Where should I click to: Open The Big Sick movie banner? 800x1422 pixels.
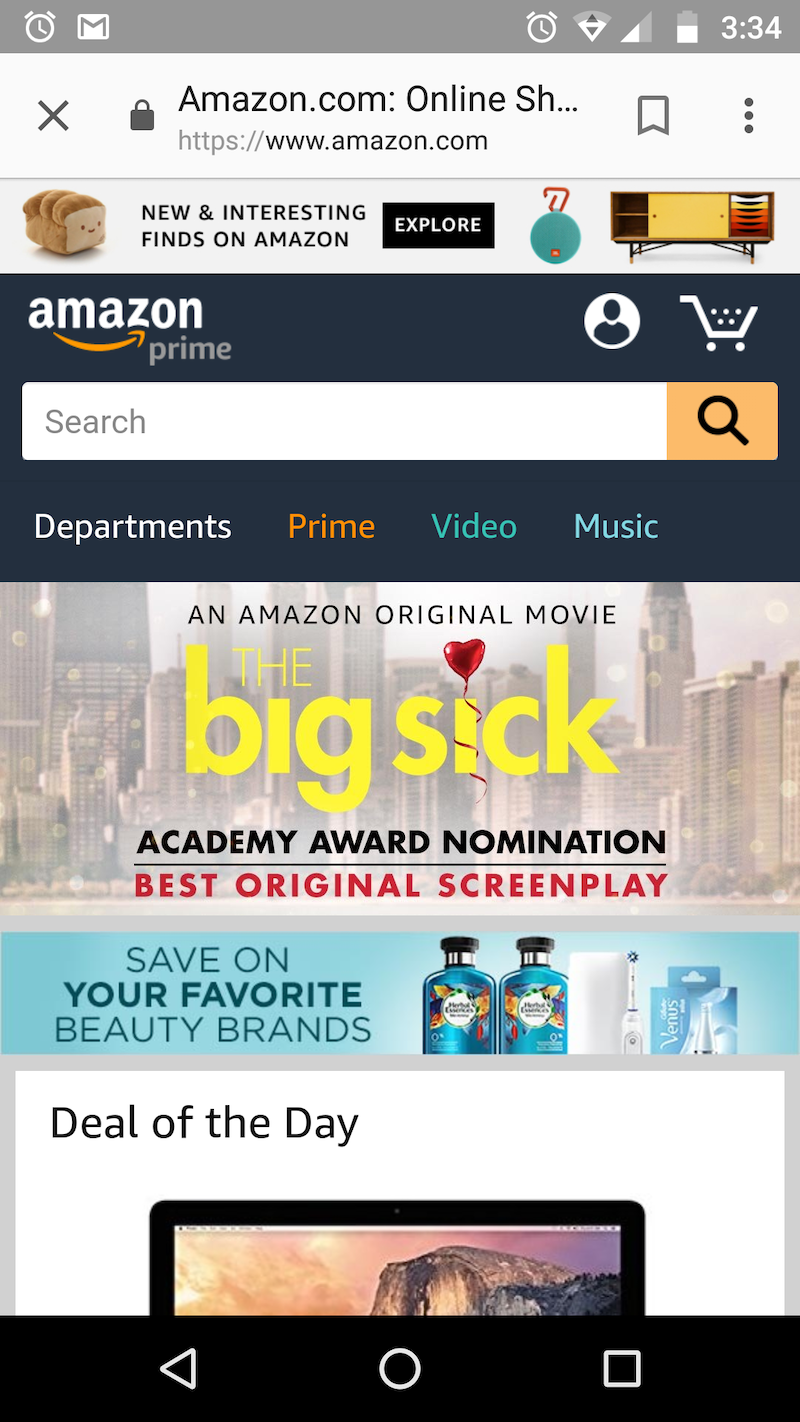[400, 748]
